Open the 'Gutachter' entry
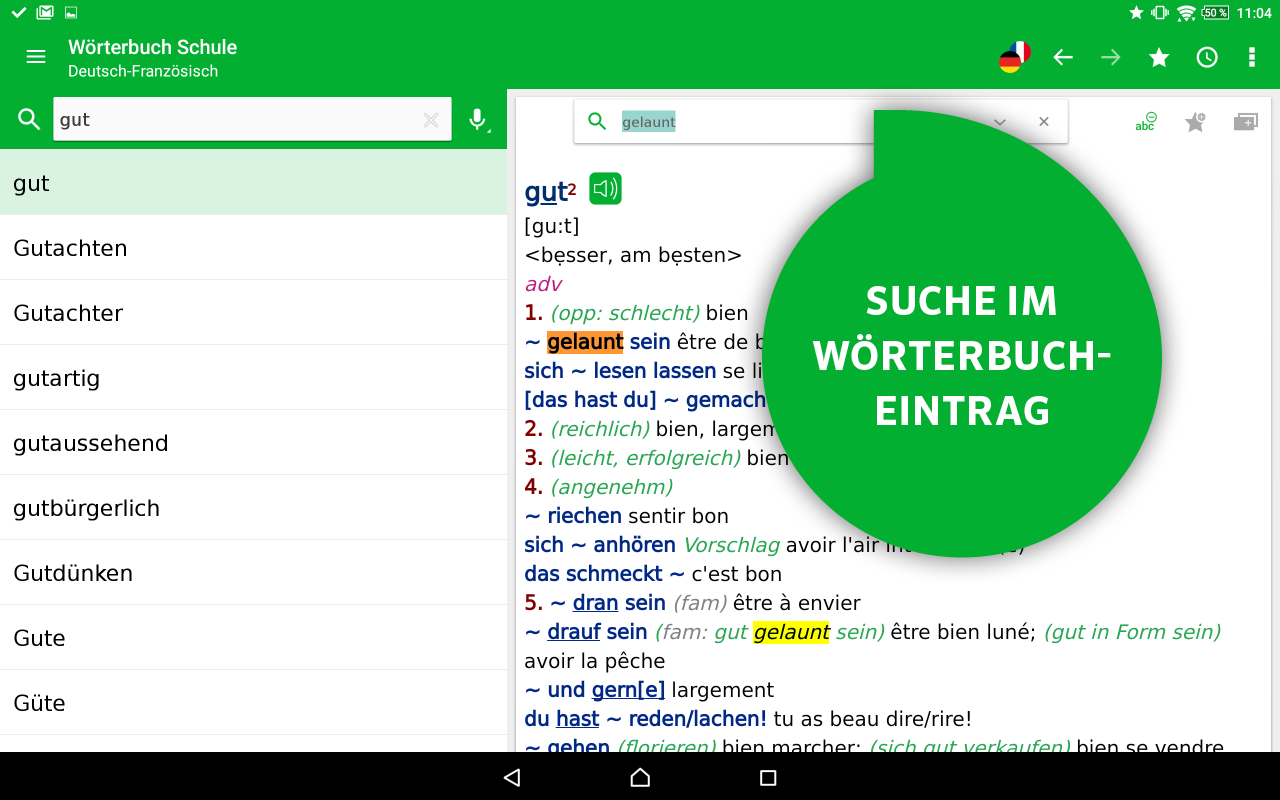This screenshot has height=800, width=1280. (253, 313)
